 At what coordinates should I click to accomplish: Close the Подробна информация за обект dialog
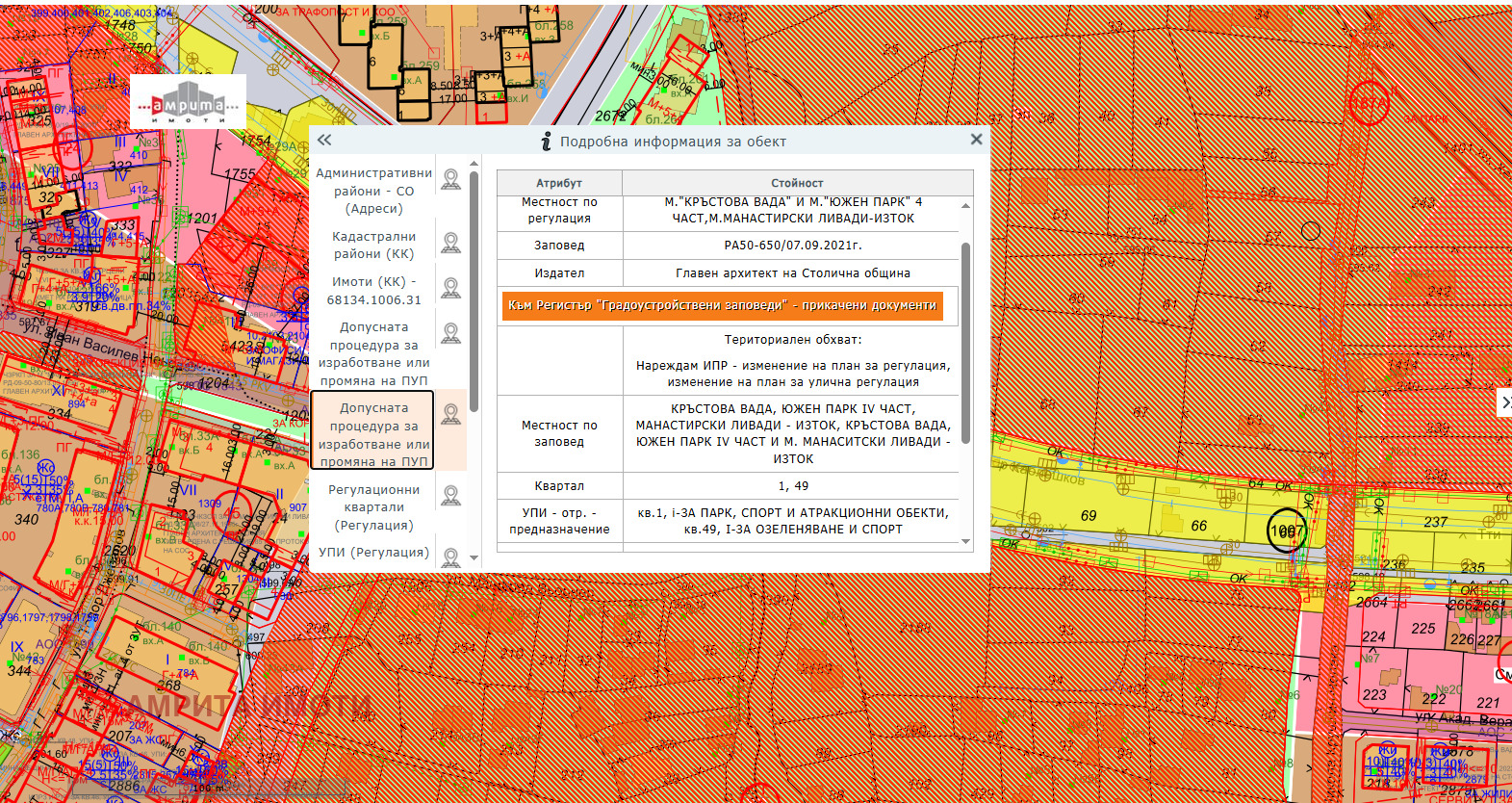(x=976, y=140)
